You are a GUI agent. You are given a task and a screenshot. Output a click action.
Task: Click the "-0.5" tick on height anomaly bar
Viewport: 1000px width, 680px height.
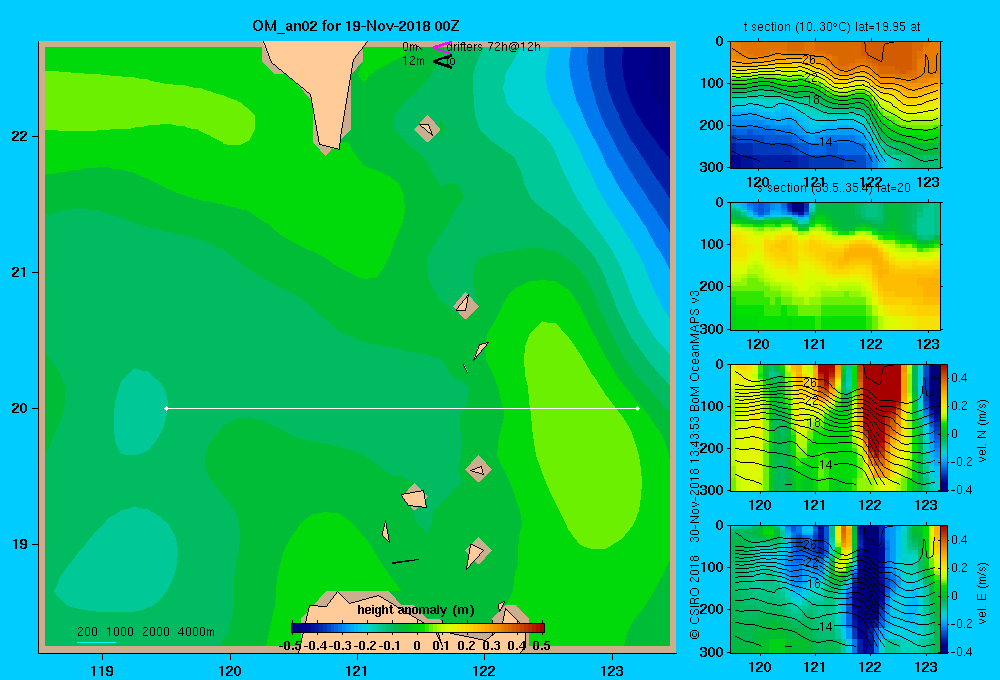tap(291, 646)
